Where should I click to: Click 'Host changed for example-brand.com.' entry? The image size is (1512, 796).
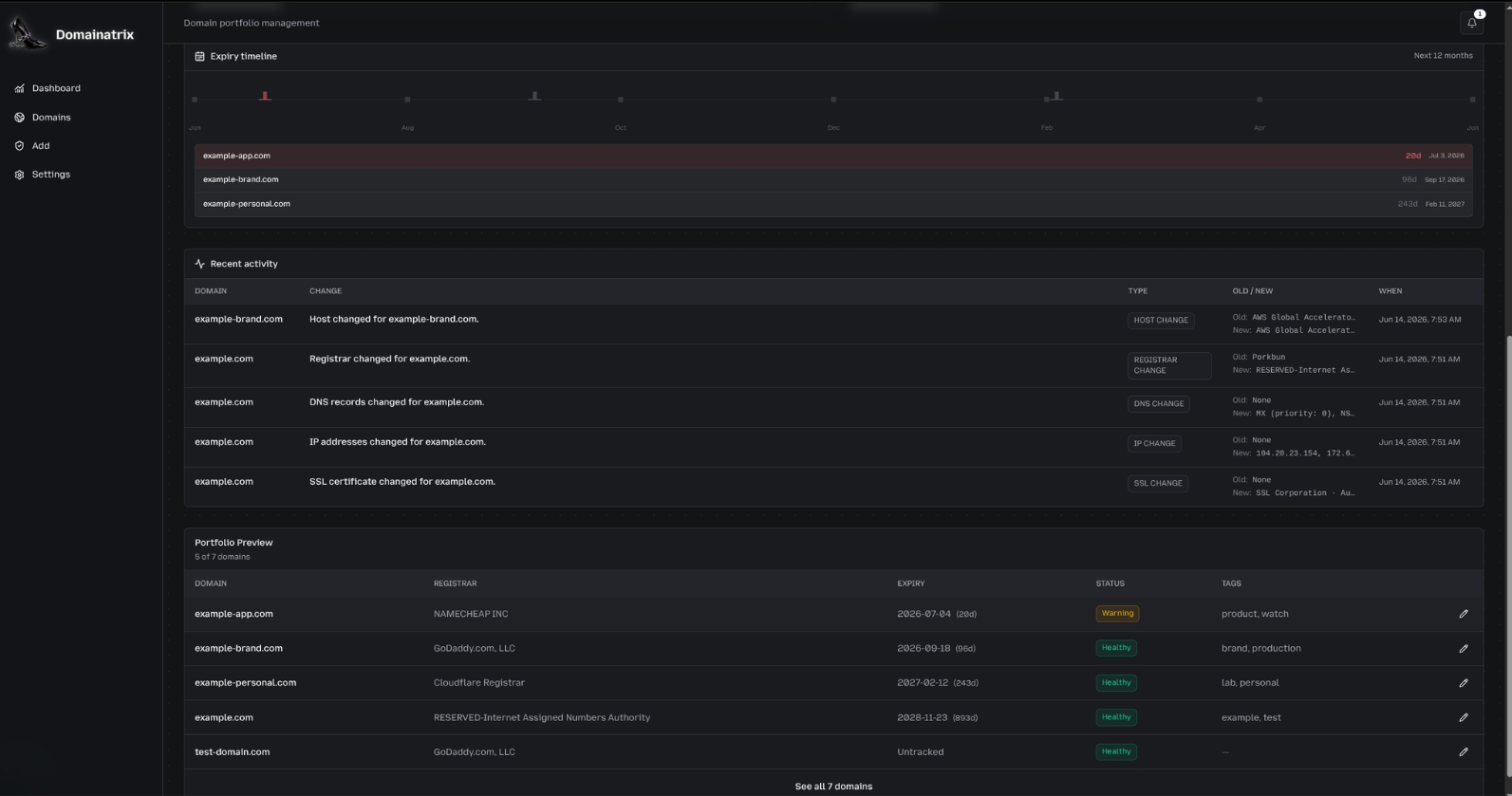(394, 320)
